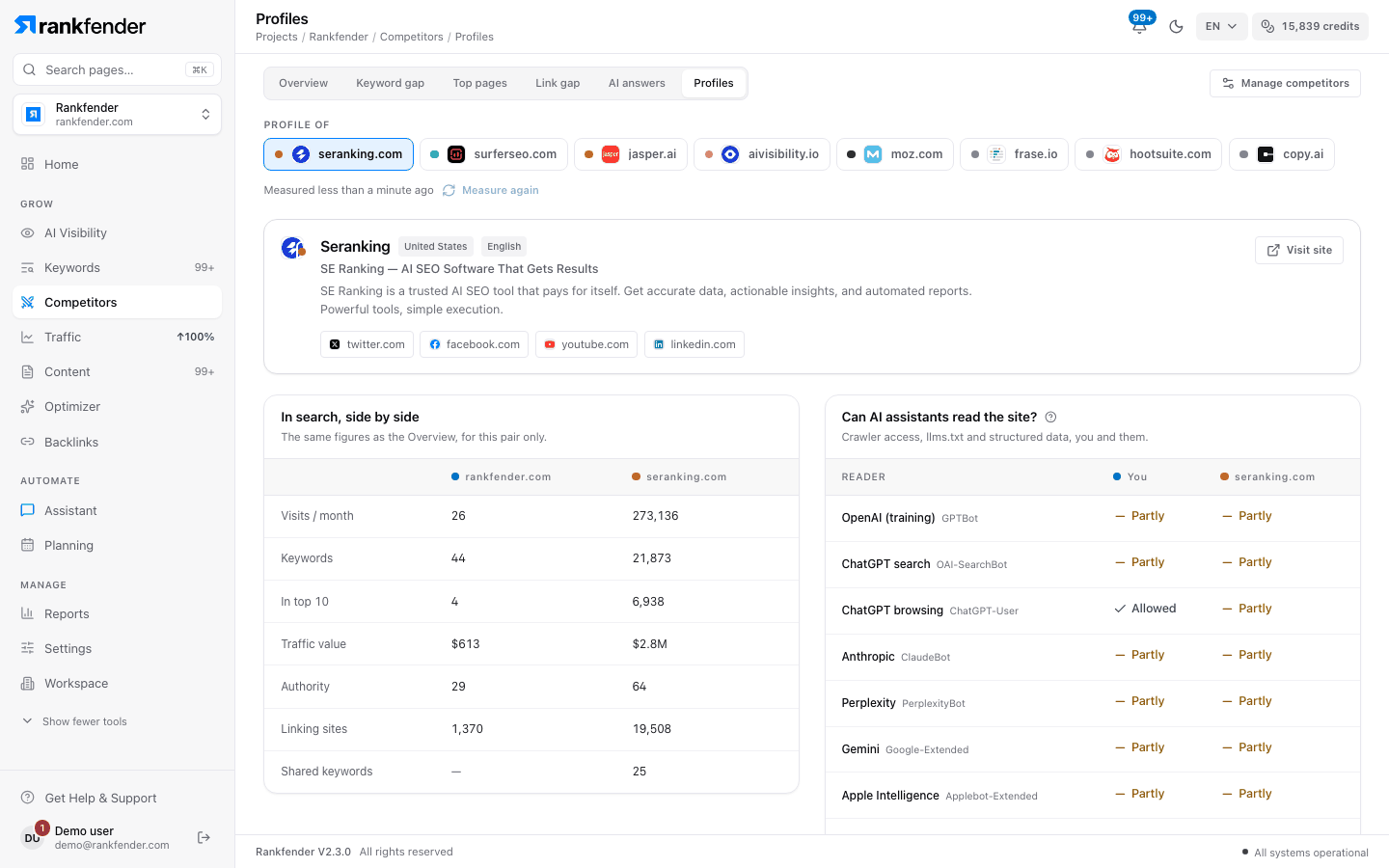
Task: Open Backlinks sidebar item
Action: tap(118, 442)
